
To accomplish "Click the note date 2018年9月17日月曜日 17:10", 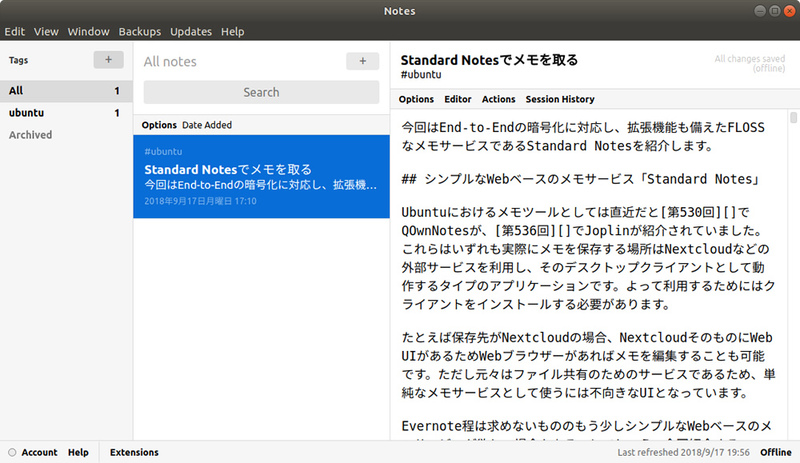I will click(x=200, y=201).
